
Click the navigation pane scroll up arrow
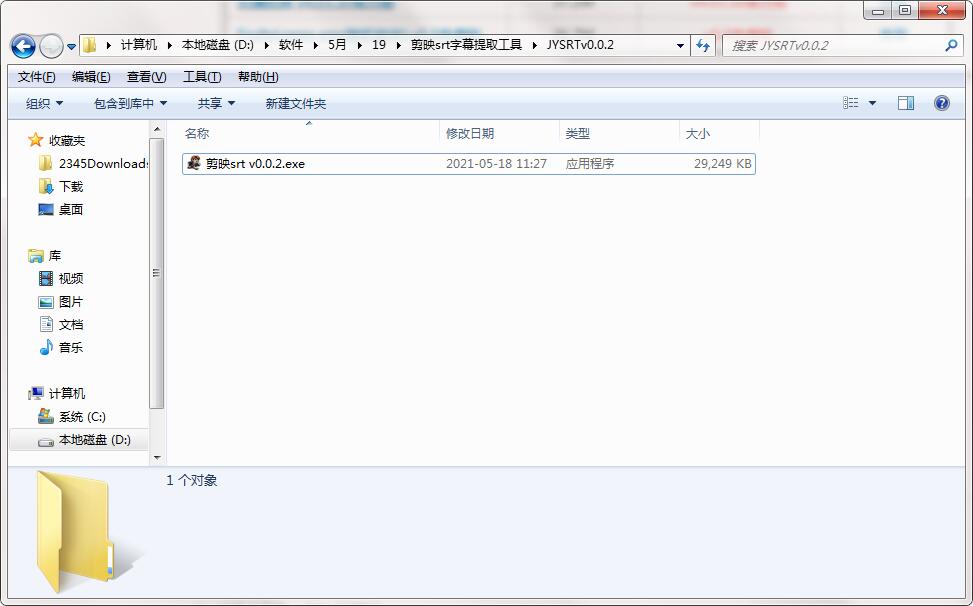pyautogui.click(x=157, y=129)
